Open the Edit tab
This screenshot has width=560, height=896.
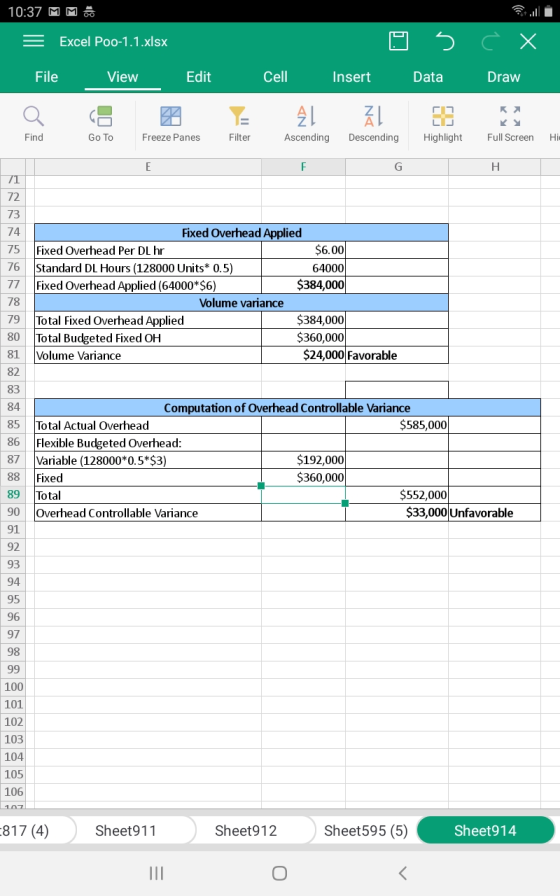(x=198, y=77)
